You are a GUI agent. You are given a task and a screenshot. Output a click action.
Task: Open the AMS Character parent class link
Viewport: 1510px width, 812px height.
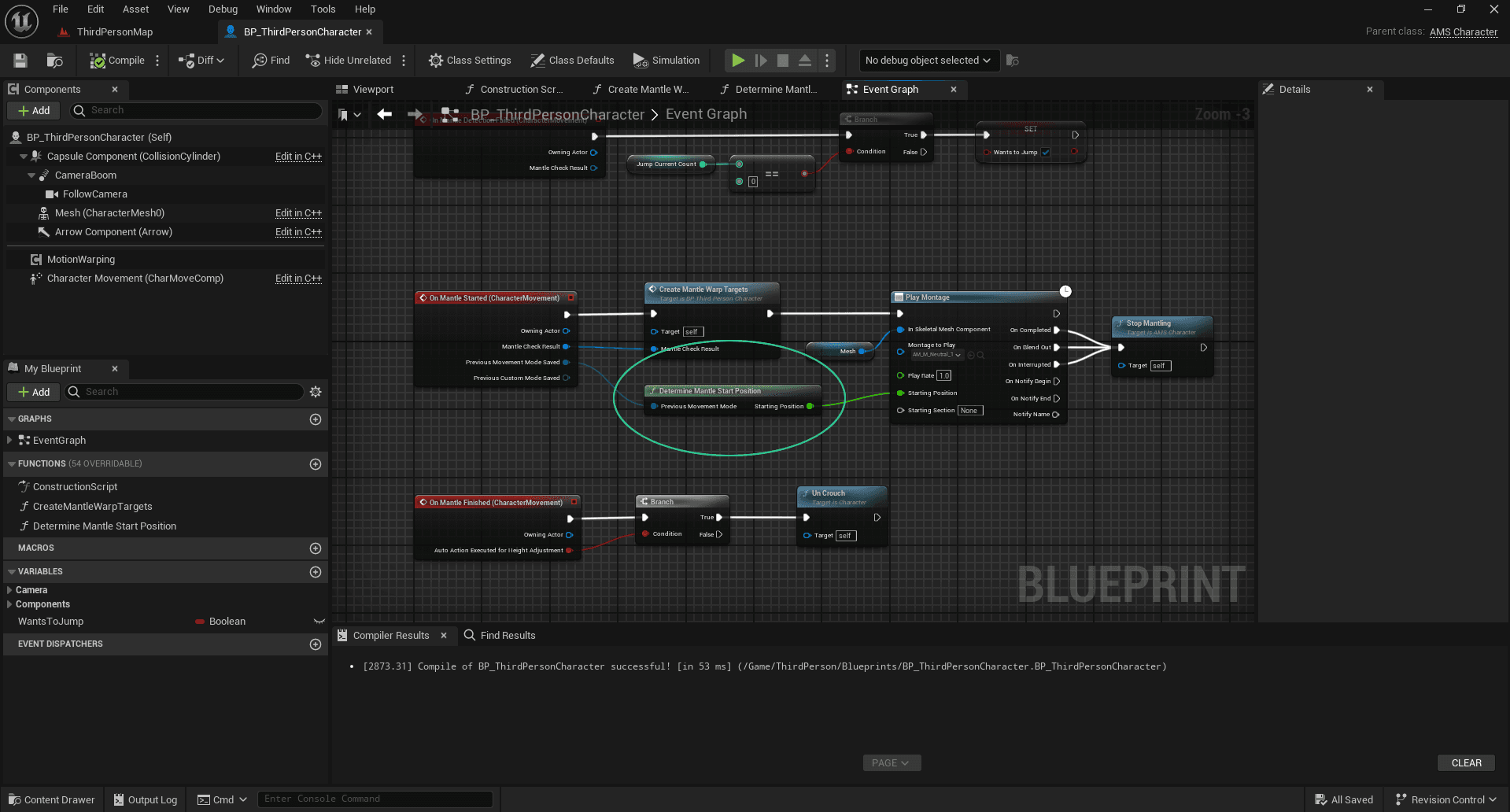(1463, 32)
